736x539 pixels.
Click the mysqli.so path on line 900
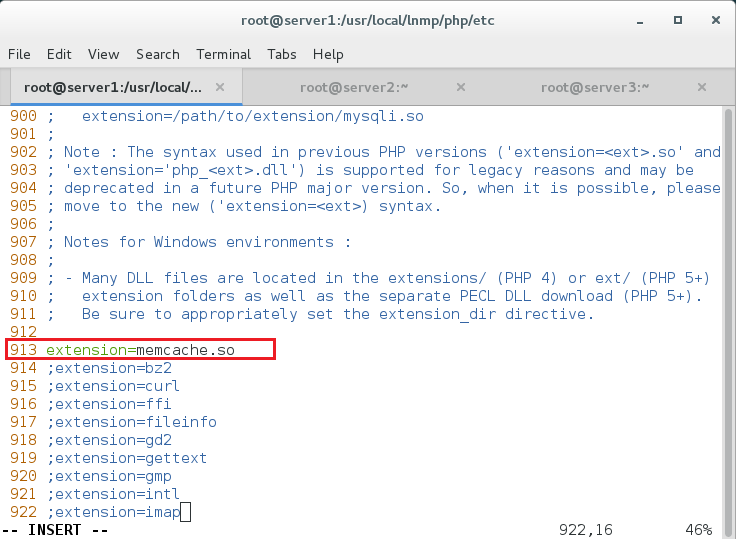click(253, 116)
